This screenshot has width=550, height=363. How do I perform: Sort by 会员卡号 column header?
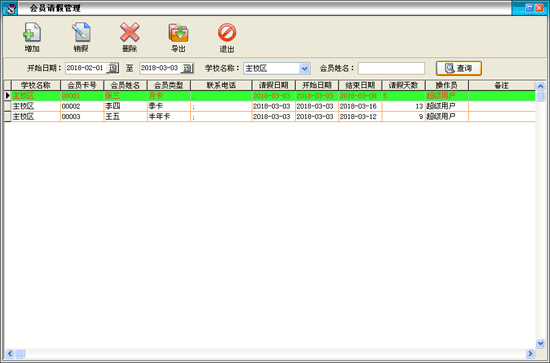[x=82, y=85]
